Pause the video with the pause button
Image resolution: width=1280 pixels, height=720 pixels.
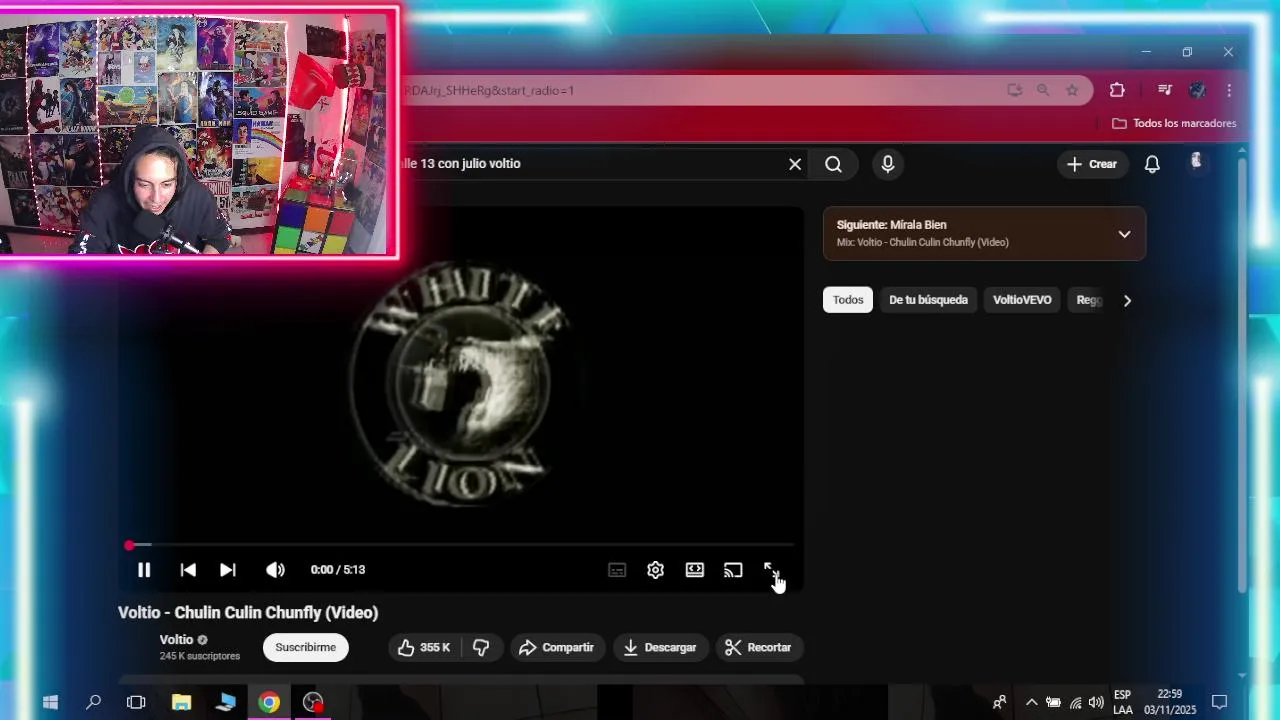(x=144, y=570)
